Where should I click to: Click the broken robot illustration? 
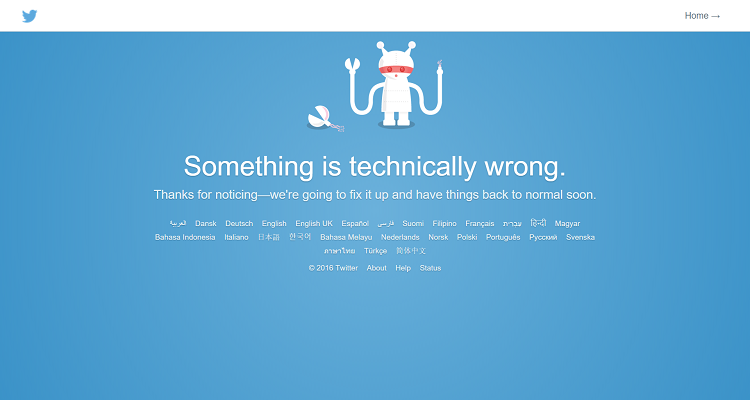[396, 84]
